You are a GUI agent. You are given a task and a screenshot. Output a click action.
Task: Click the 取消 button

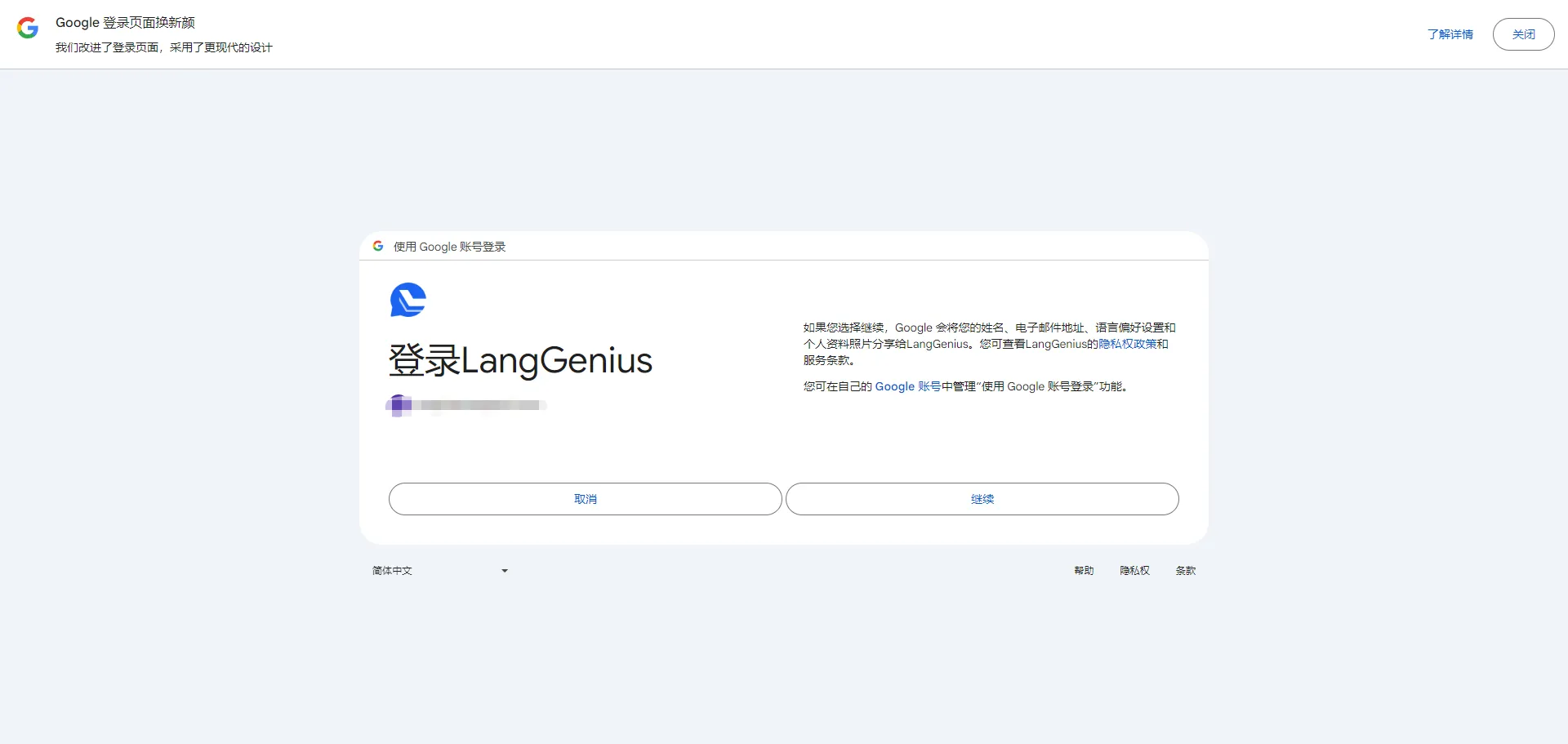[x=586, y=499]
